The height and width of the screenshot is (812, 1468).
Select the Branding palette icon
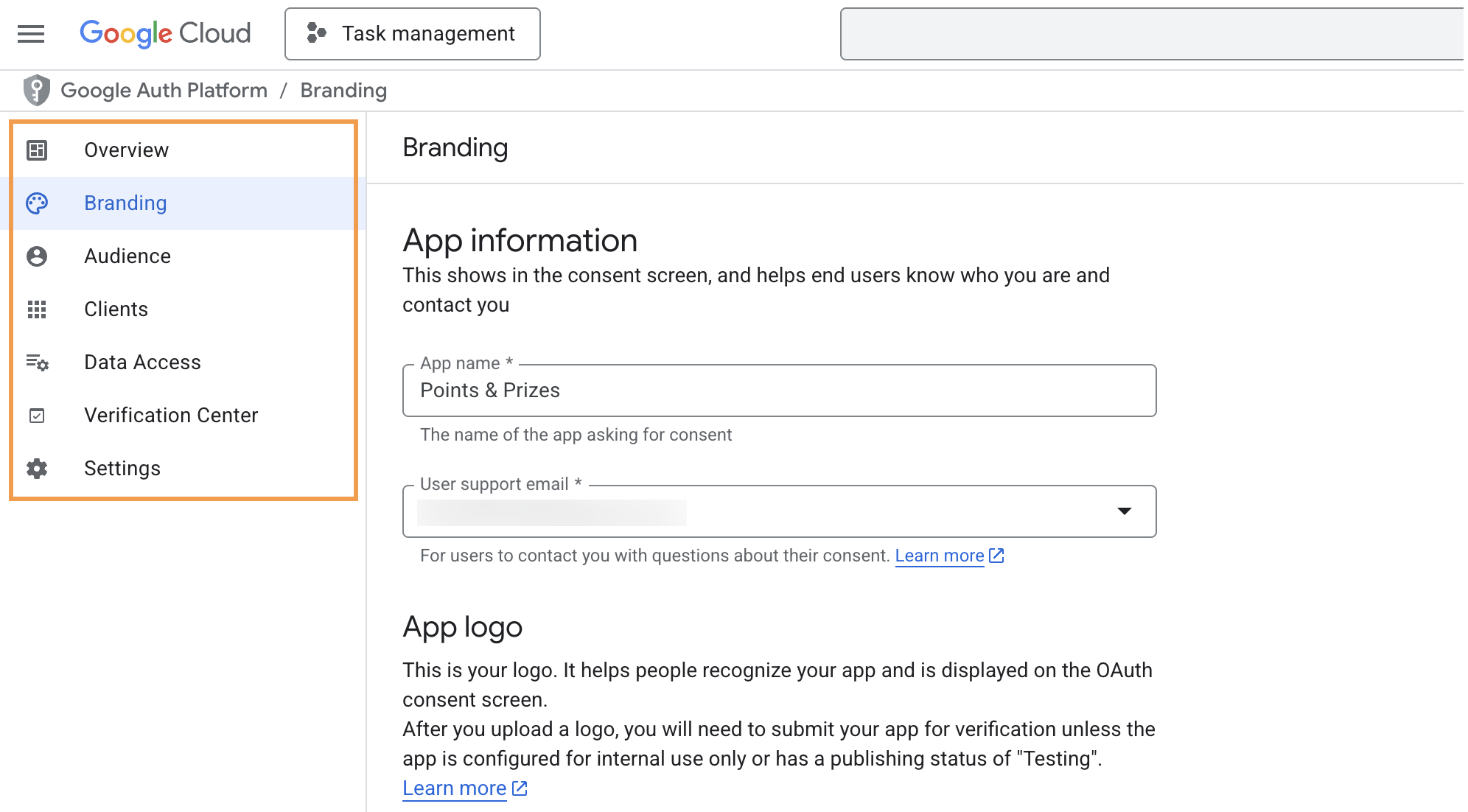click(37, 203)
